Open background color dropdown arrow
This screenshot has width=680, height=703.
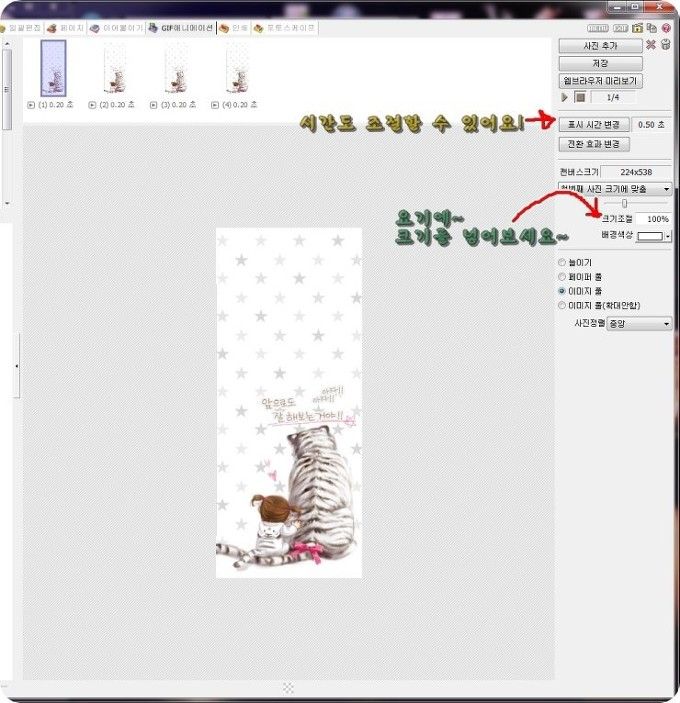coord(668,236)
